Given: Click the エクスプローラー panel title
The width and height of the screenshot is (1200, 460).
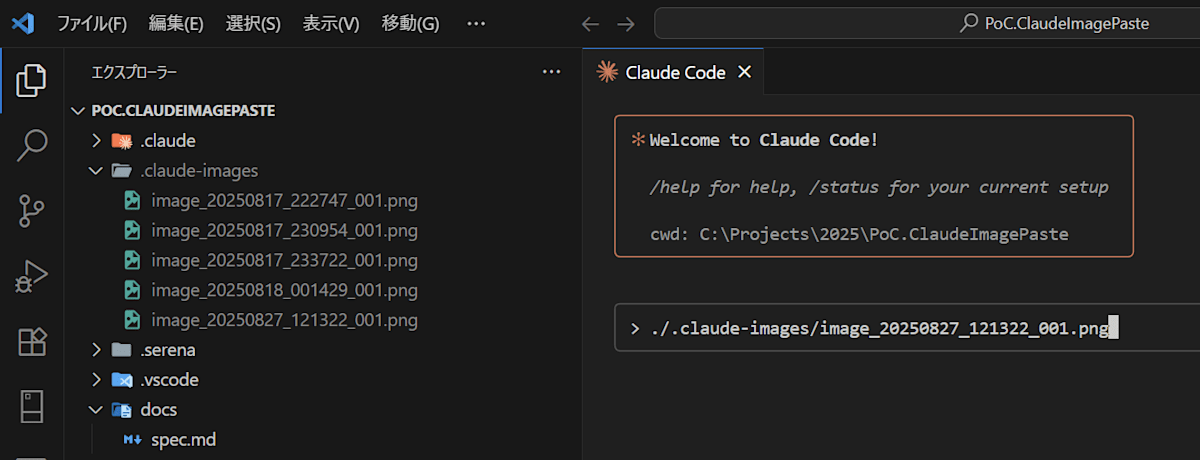Looking at the screenshot, I should (135, 72).
